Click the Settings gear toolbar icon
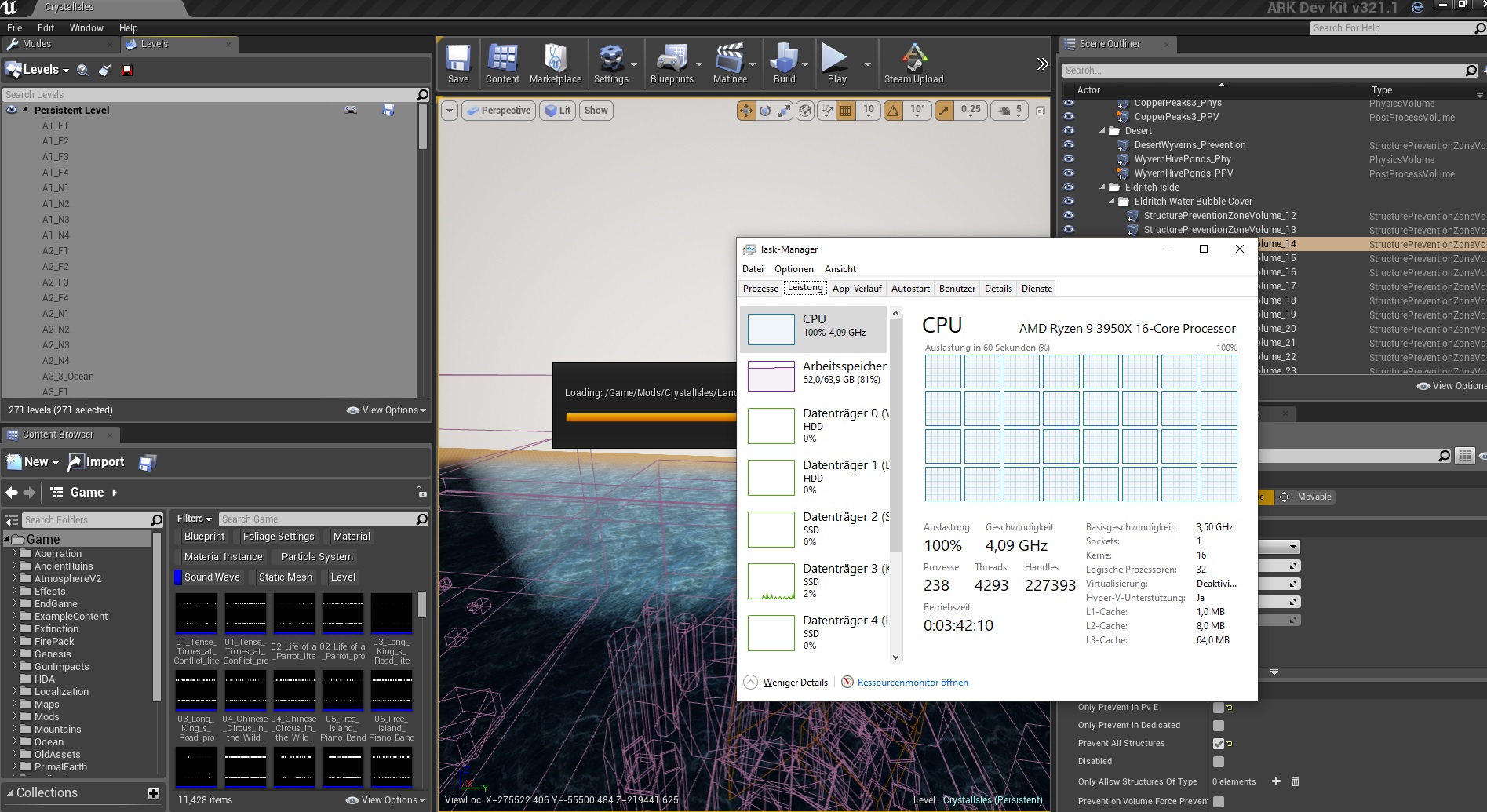This screenshot has width=1487, height=812. (x=610, y=64)
